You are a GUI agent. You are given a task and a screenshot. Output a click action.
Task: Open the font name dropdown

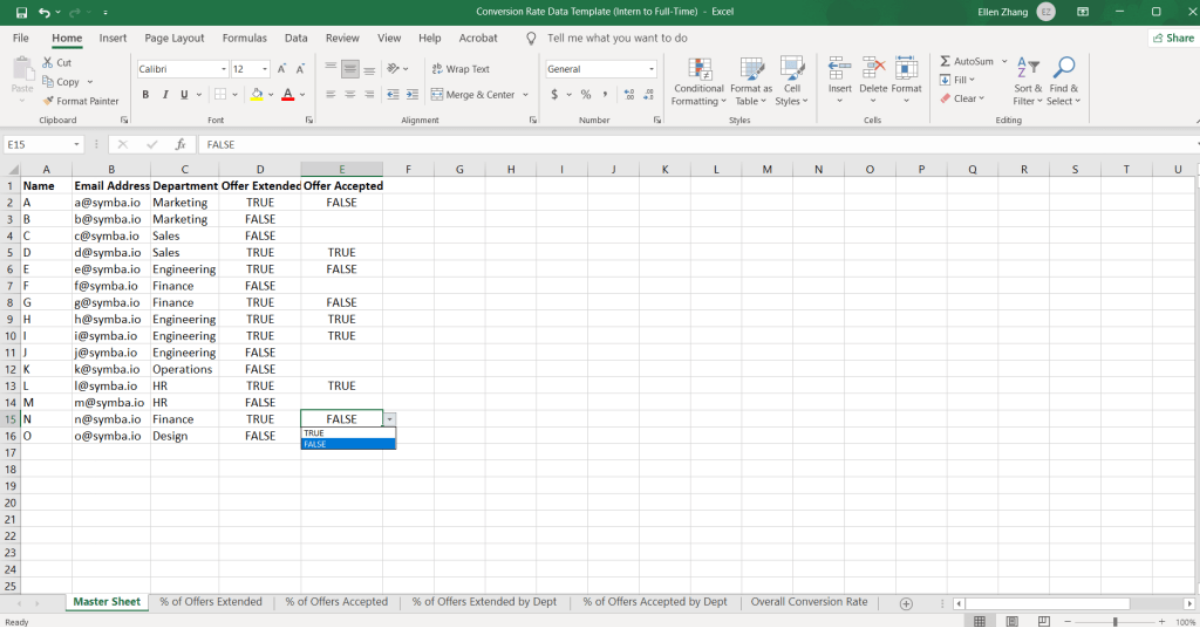[x=224, y=69]
